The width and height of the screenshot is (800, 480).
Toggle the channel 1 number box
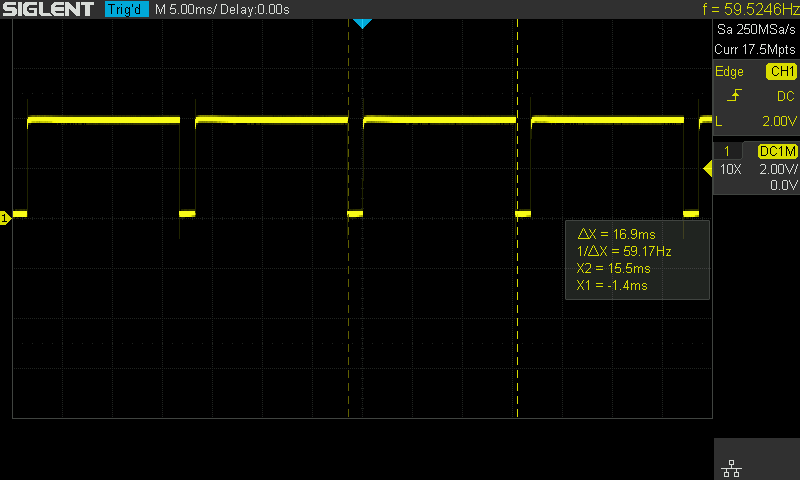pyautogui.click(x=727, y=150)
